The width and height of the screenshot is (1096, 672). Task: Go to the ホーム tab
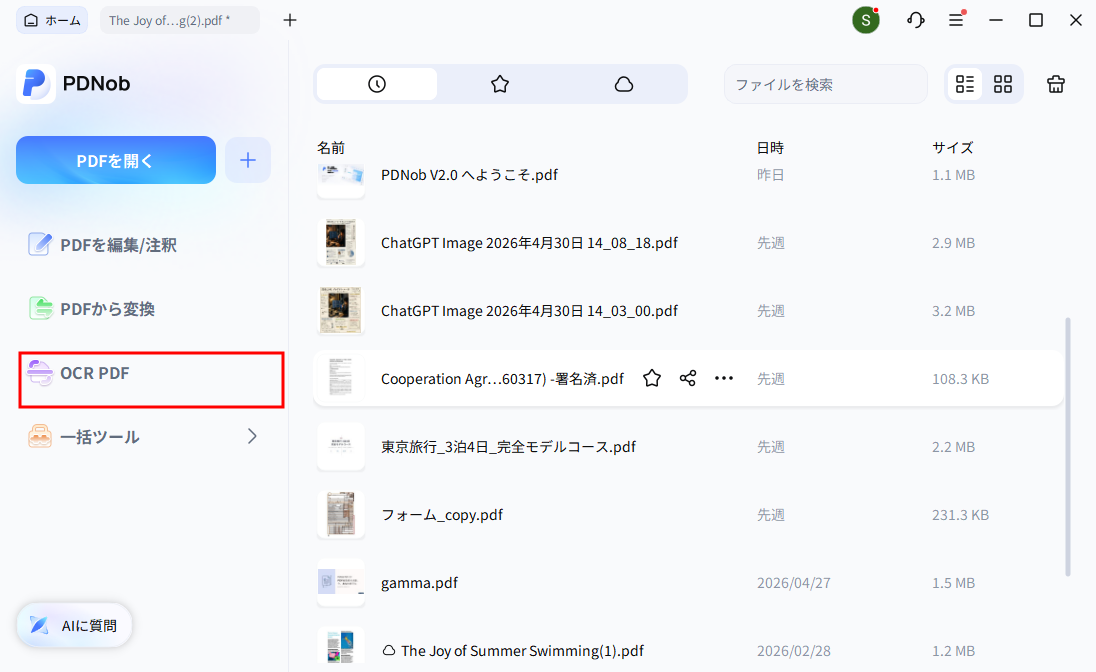[x=52, y=20]
